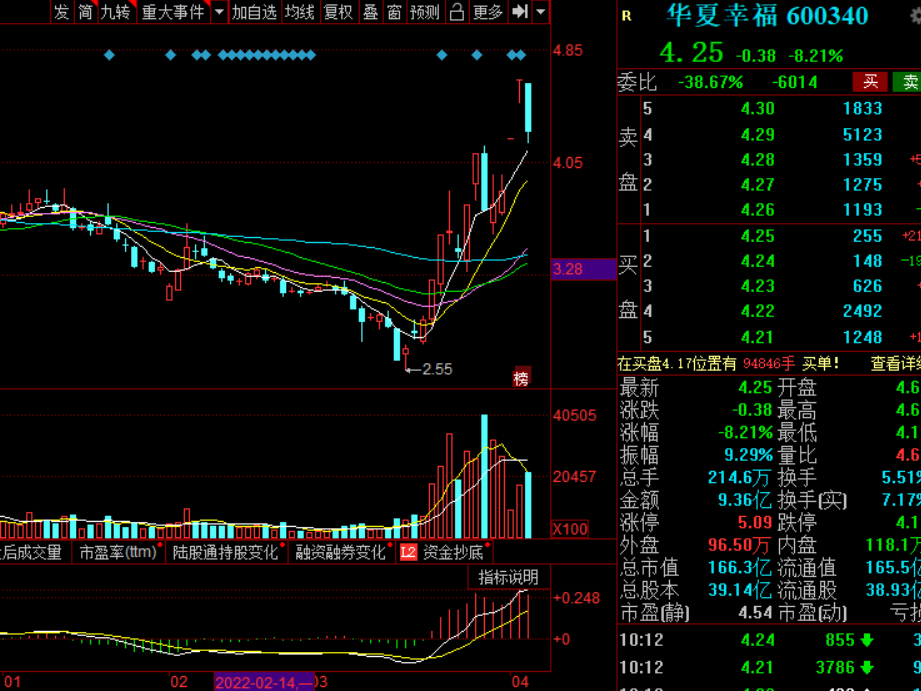
Task: Open the 重大事件 toolbar item
Action: point(173,12)
